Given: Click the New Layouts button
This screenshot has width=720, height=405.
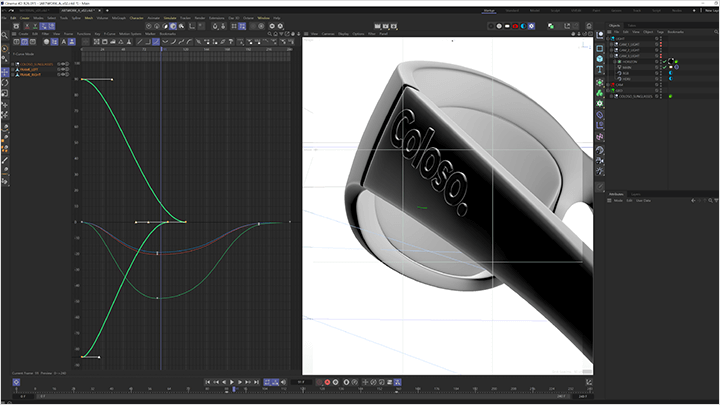Looking at the screenshot, I should [x=712, y=11].
